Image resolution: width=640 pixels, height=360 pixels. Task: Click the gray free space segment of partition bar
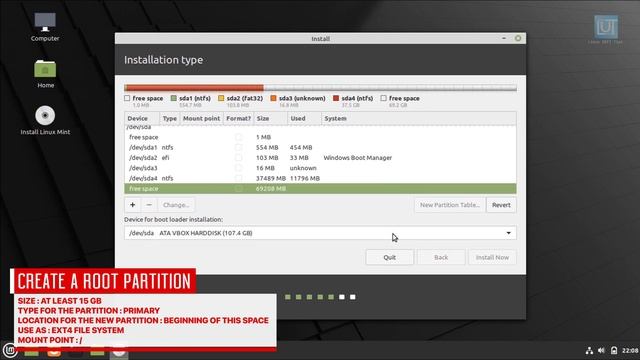(x=390, y=88)
